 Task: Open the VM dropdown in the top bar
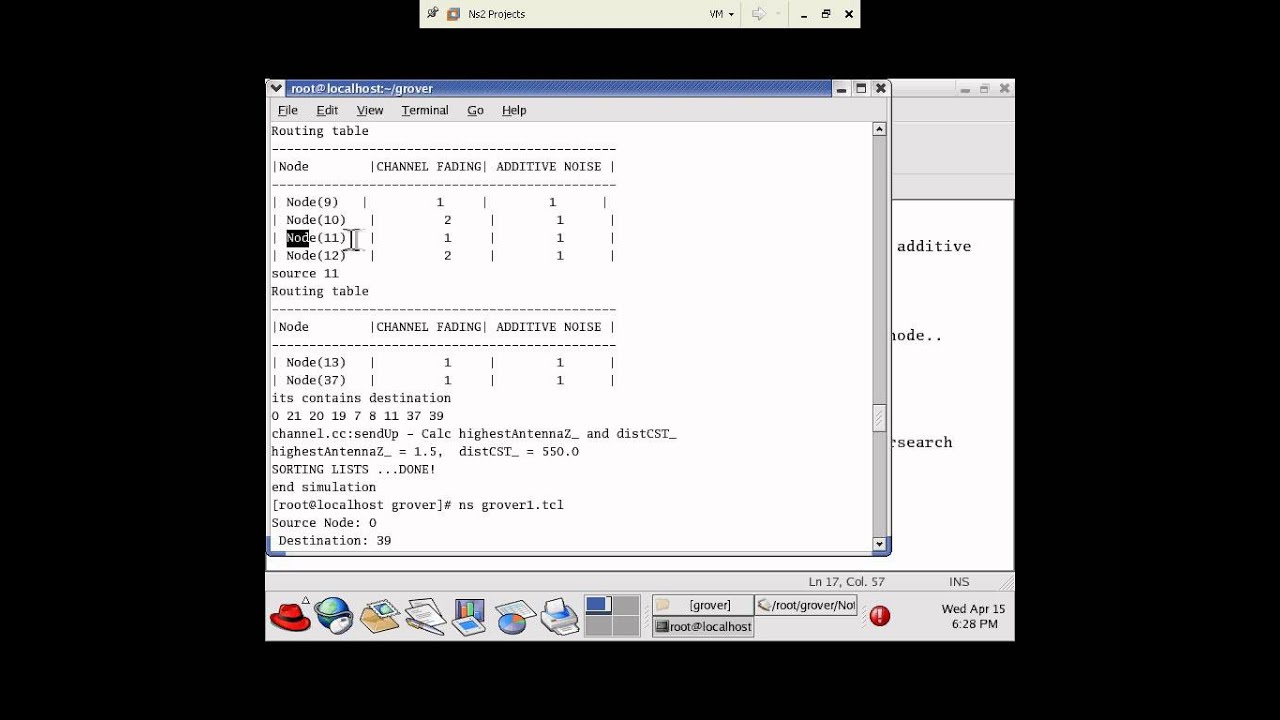click(722, 14)
